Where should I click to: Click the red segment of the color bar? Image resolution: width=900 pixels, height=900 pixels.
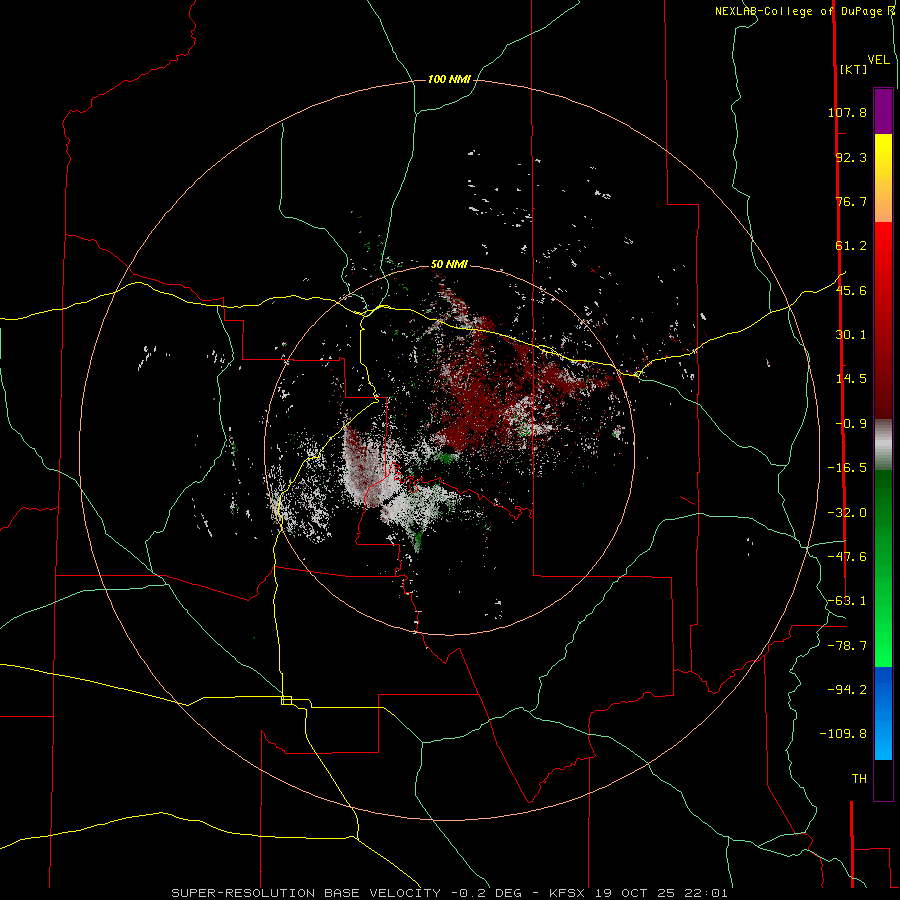pyautogui.click(x=883, y=320)
